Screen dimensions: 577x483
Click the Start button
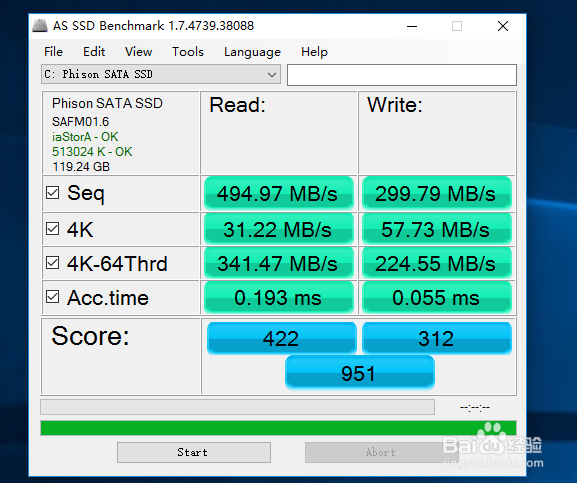click(194, 452)
